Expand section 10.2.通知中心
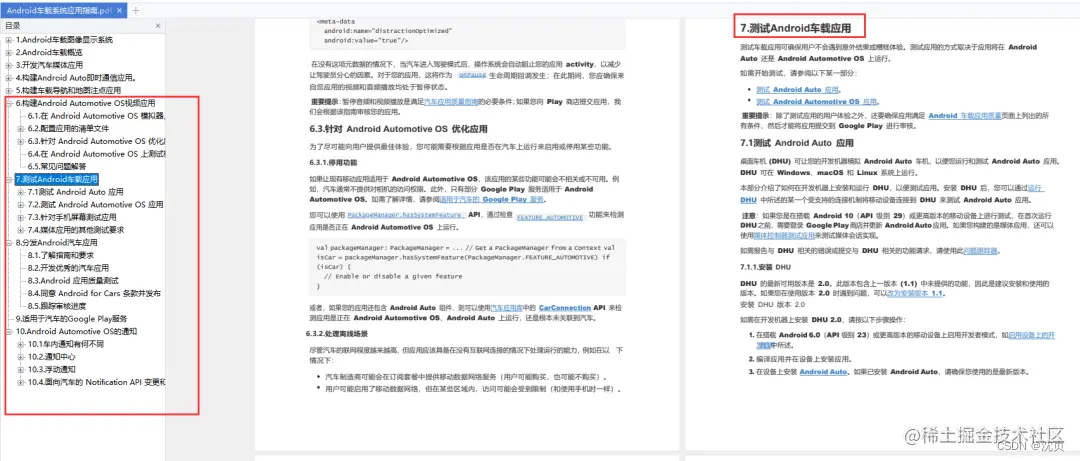 (x=21, y=357)
